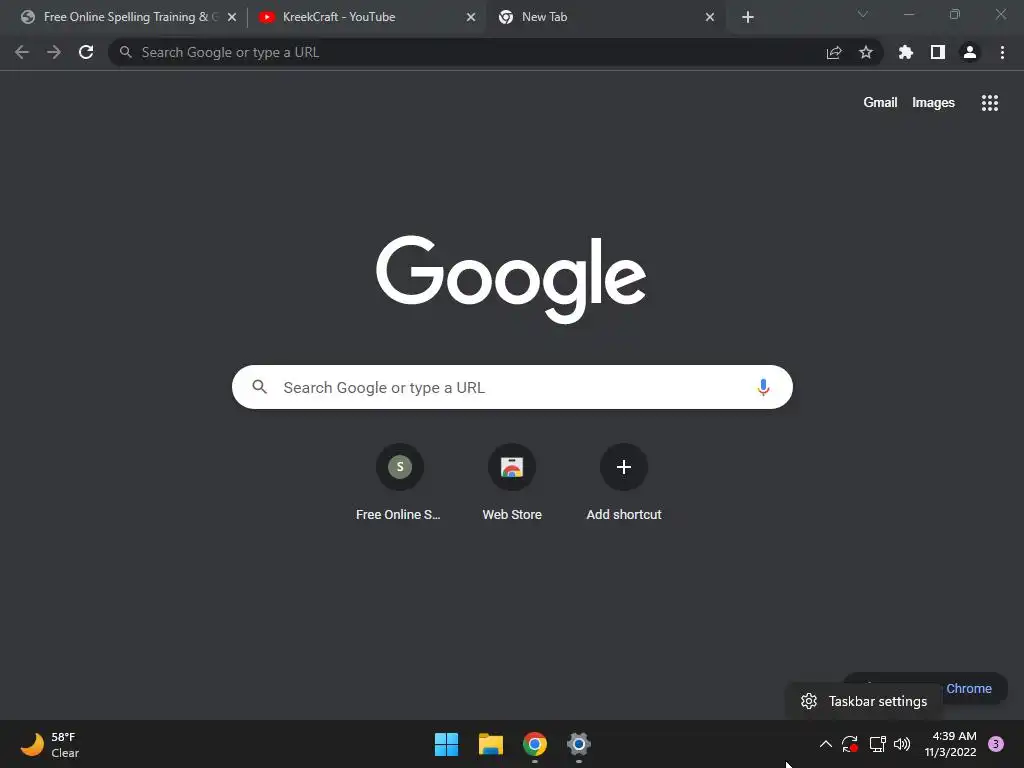This screenshot has height=768, width=1024.
Task: Open the Web Store shortcut
Action: (512, 483)
